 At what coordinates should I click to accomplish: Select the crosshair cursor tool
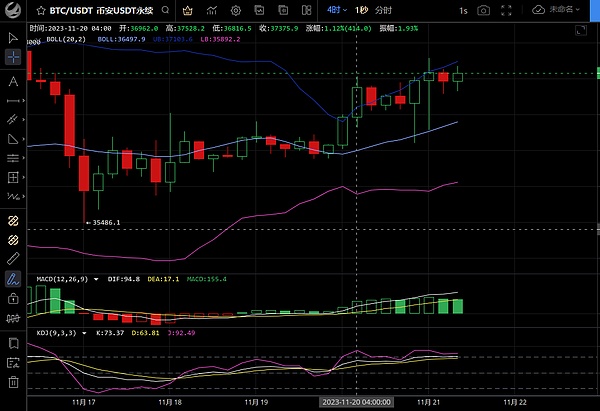click(13, 57)
